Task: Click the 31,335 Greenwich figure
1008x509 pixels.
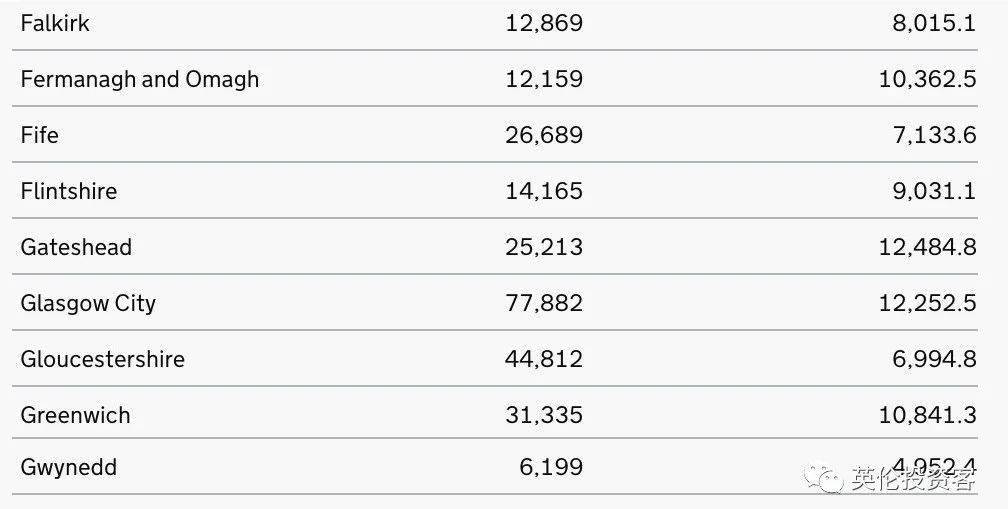Action: 544,415
